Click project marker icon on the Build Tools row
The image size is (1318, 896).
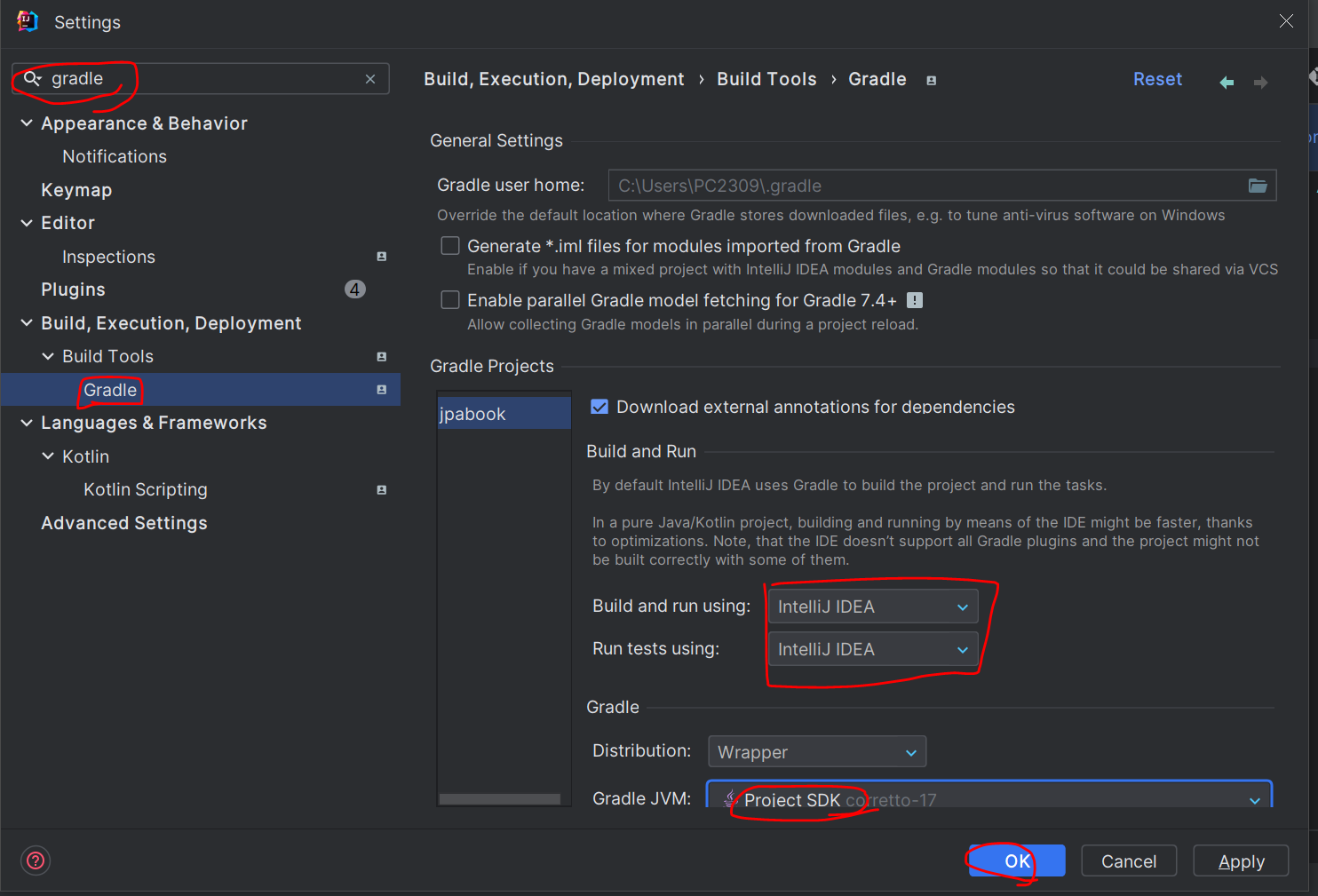pyautogui.click(x=382, y=357)
